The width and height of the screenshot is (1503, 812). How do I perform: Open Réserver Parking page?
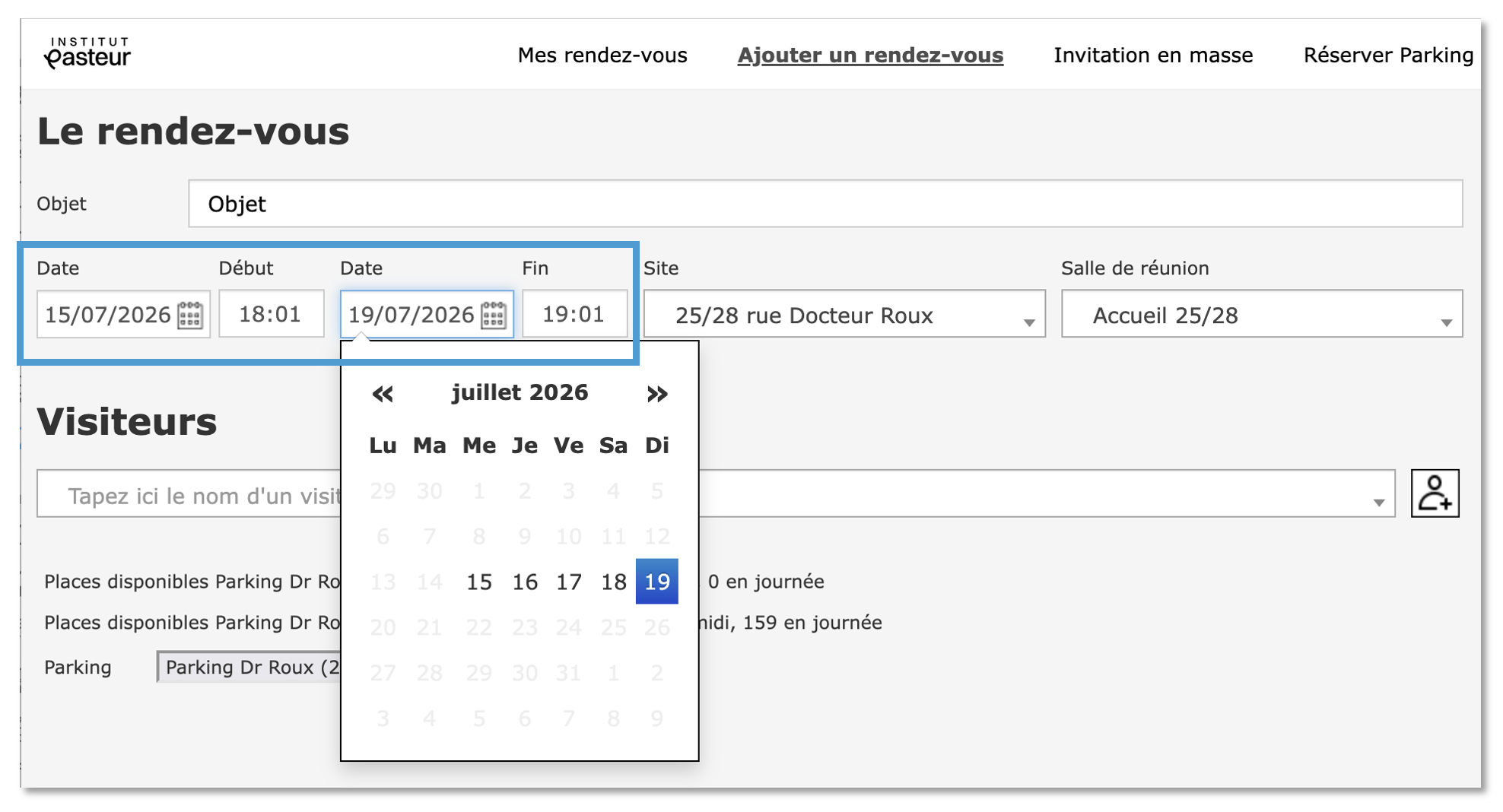(1388, 56)
